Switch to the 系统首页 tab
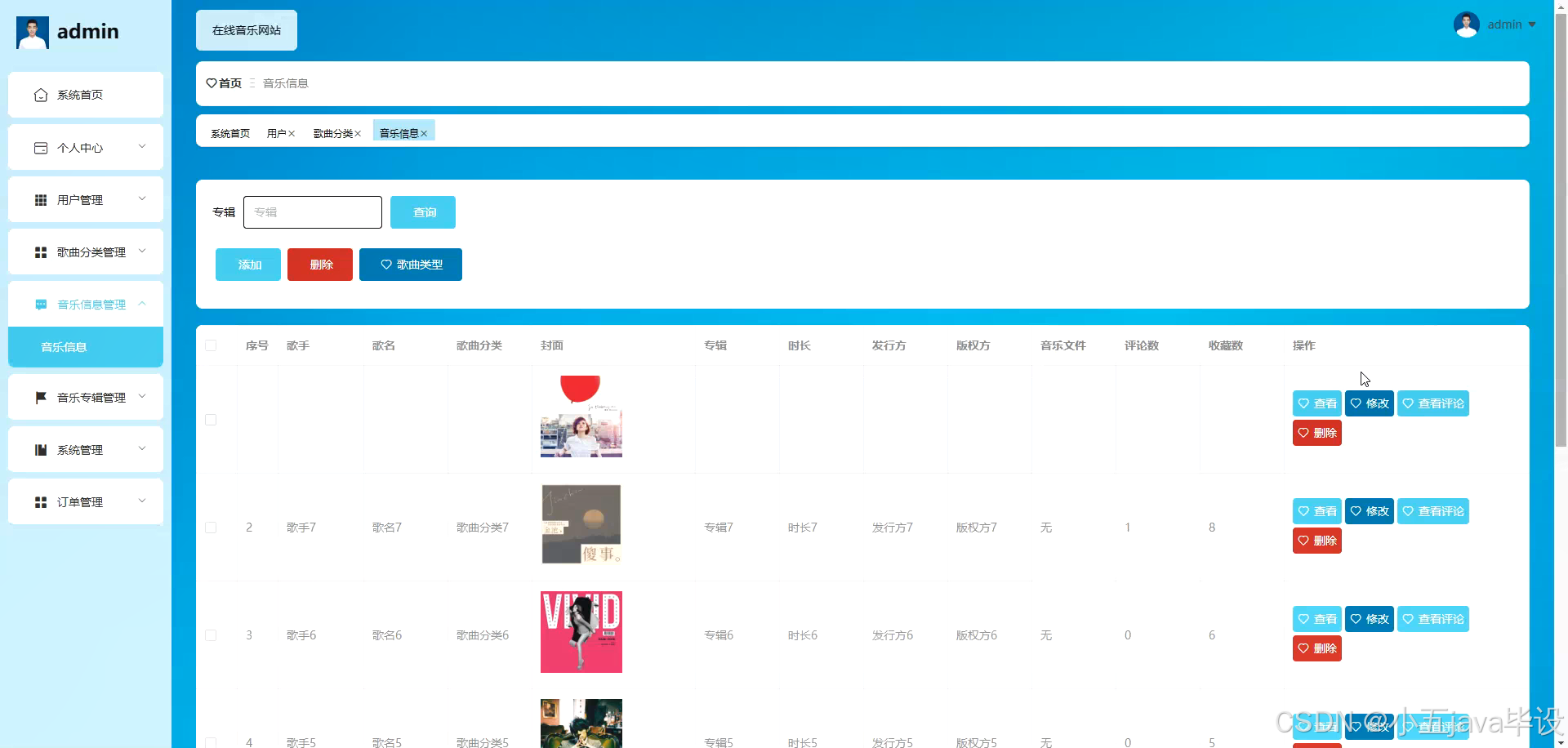1568x748 pixels. click(x=230, y=134)
